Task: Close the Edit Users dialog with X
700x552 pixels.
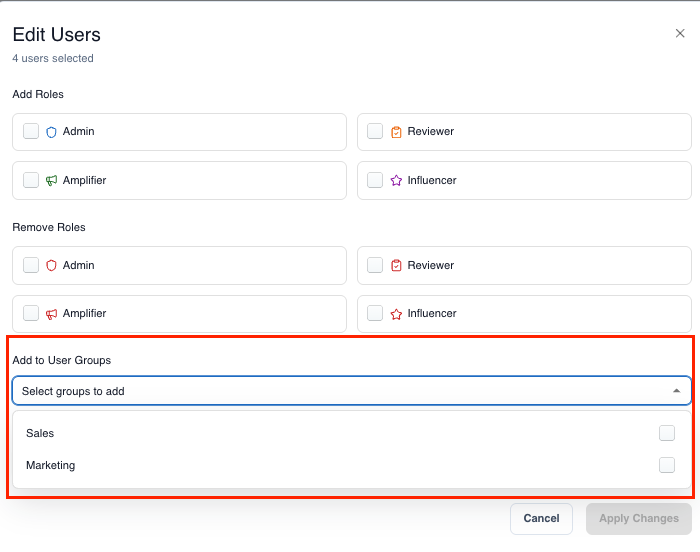Action: pyautogui.click(x=680, y=33)
